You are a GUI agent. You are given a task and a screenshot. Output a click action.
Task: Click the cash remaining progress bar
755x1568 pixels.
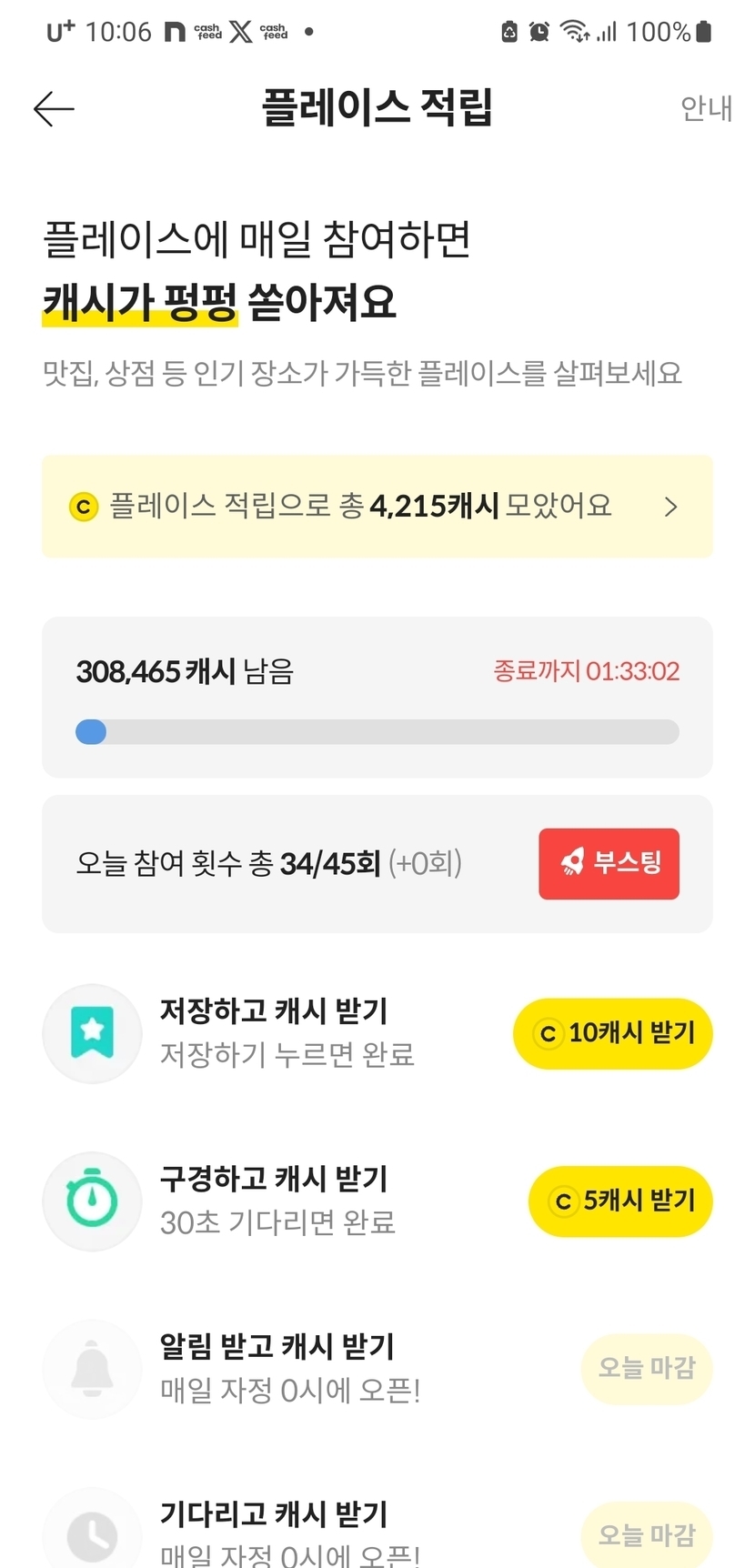[x=377, y=732]
